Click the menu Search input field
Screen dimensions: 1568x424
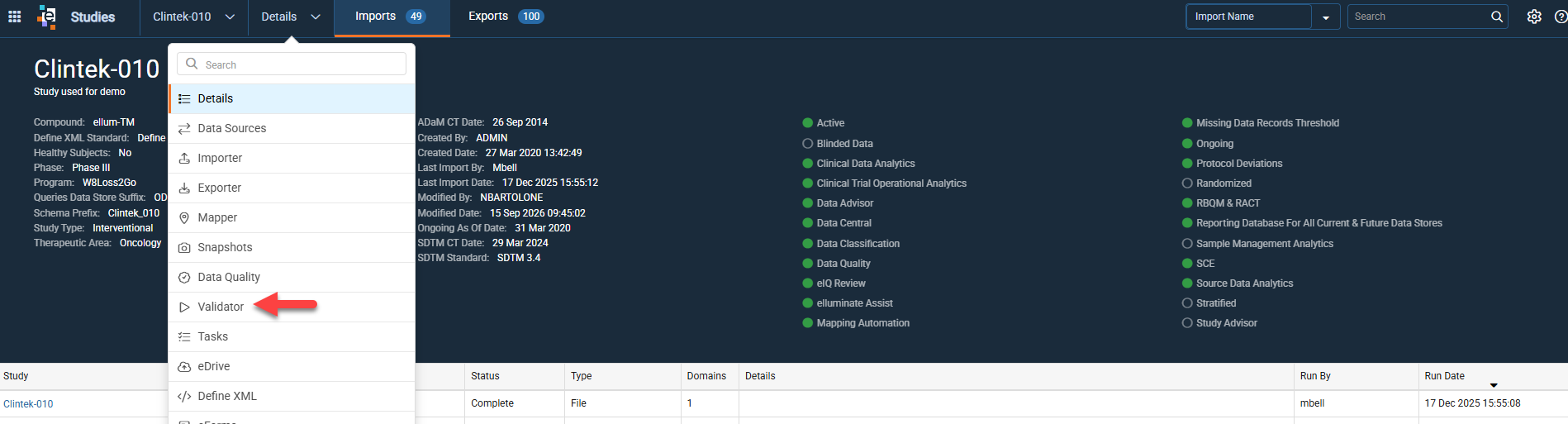[292, 64]
